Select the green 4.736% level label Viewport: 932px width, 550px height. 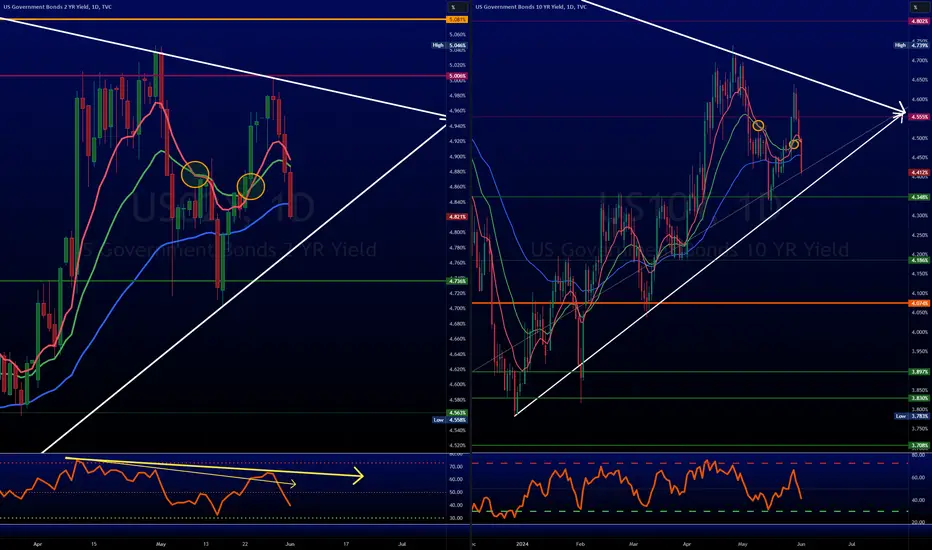(457, 281)
